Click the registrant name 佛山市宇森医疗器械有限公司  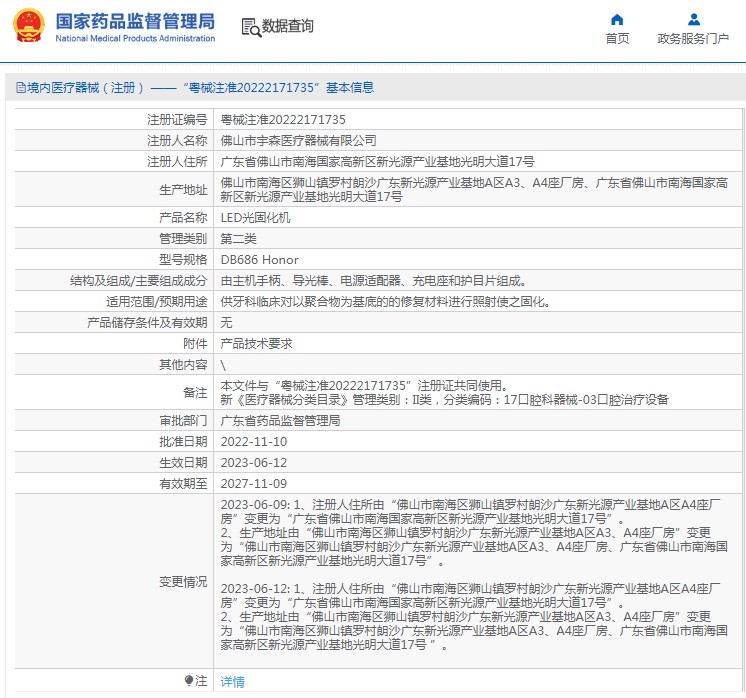pyautogui.click(x=298, y=140)
